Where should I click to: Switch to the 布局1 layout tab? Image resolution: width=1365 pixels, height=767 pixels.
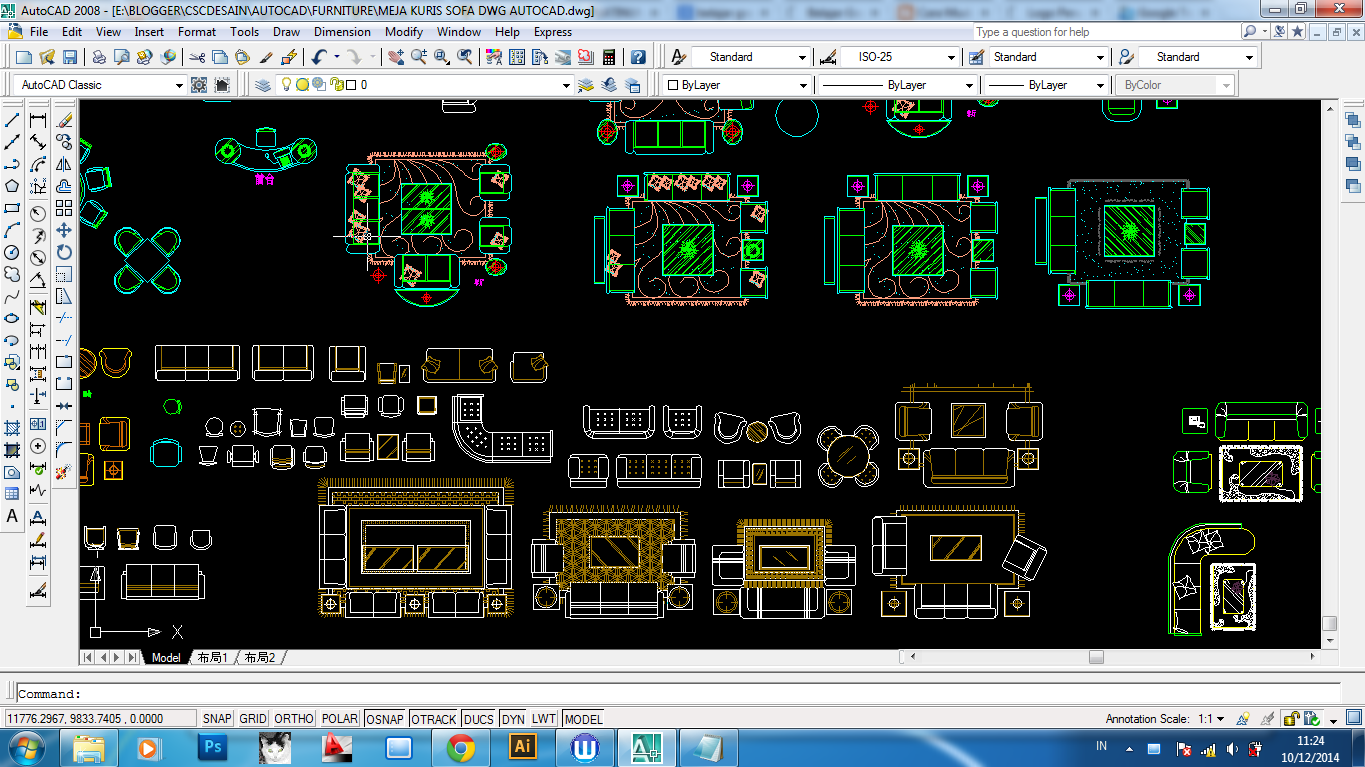click(x=212, y=658)
